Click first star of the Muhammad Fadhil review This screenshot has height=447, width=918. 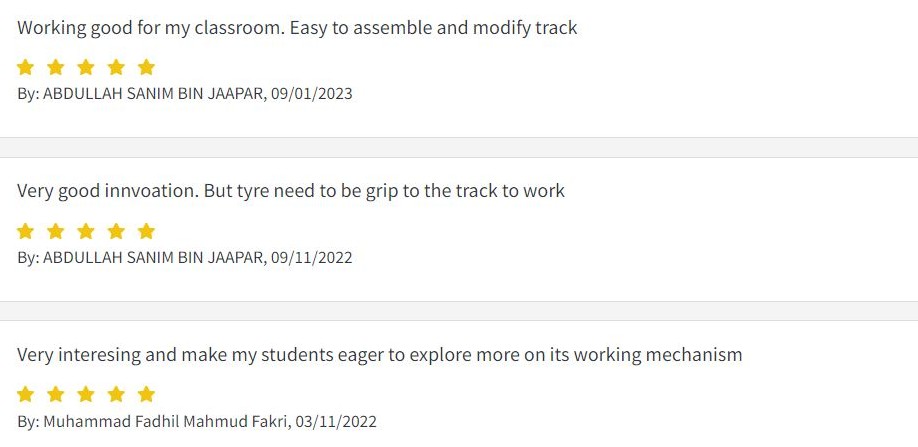(x=25, y=394)
